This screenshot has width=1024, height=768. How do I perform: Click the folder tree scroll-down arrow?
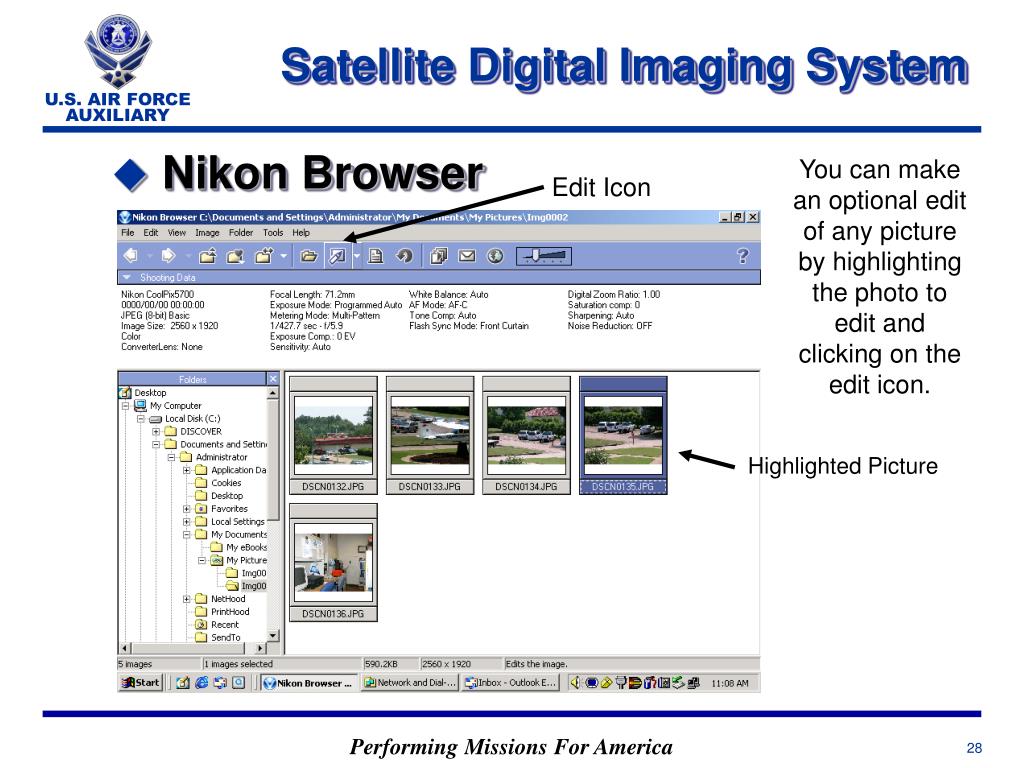(x=273, y=635)
